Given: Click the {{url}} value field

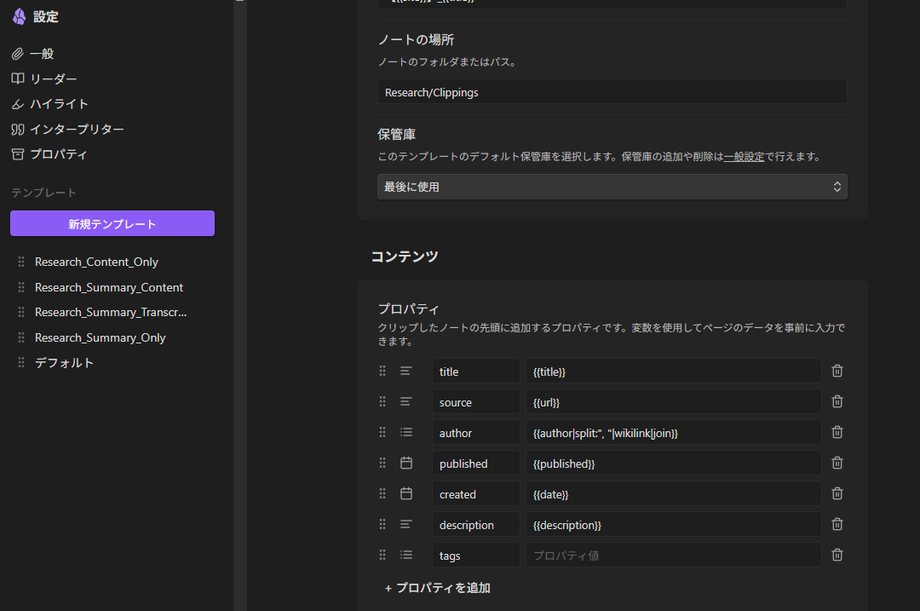Looking at the screenshot, I should tap(674, 402).
